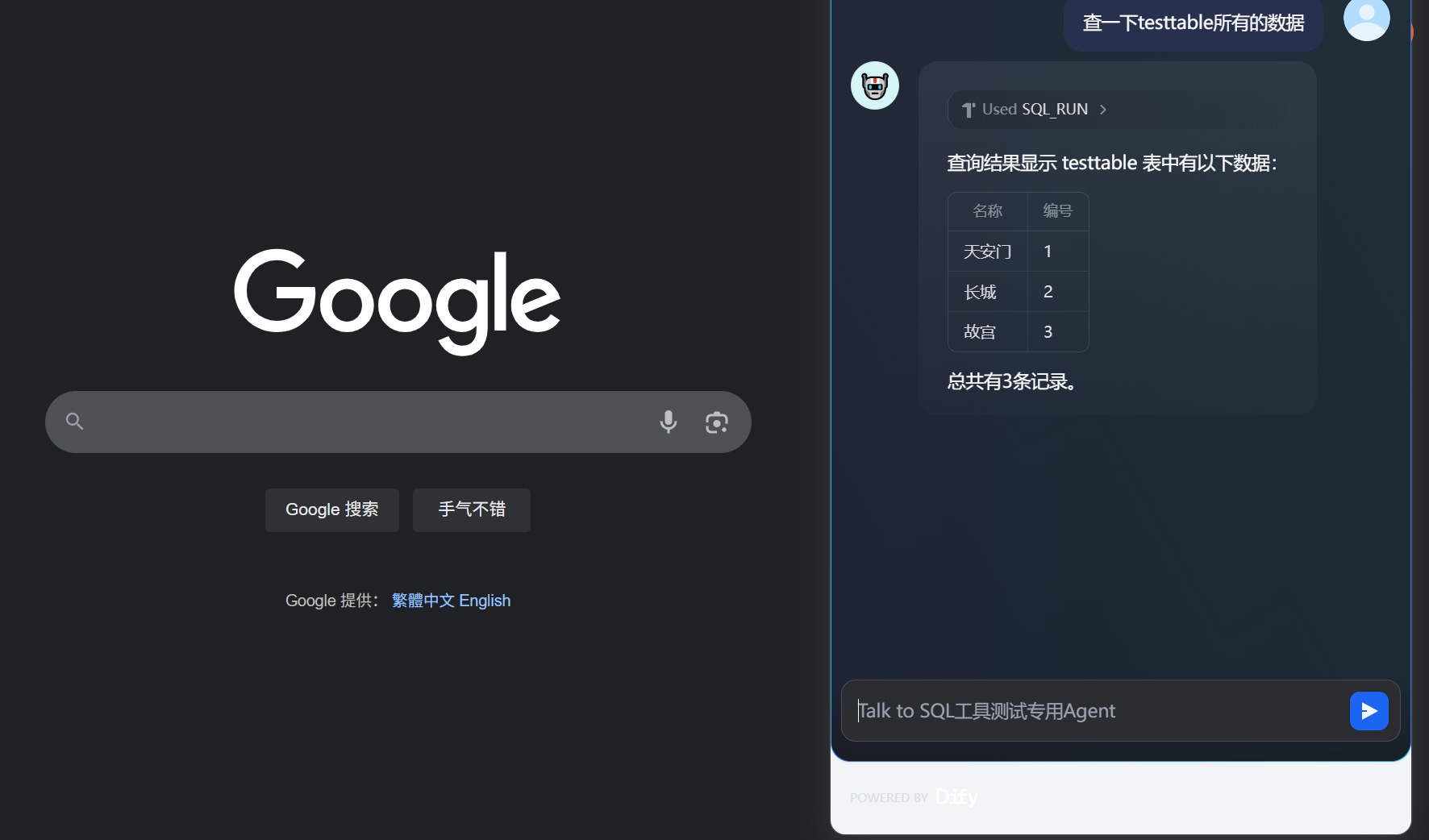The height and width of the screenshot is (840, 1429).
Task: Click the 天安门 table cell
Action: (988, 252)
